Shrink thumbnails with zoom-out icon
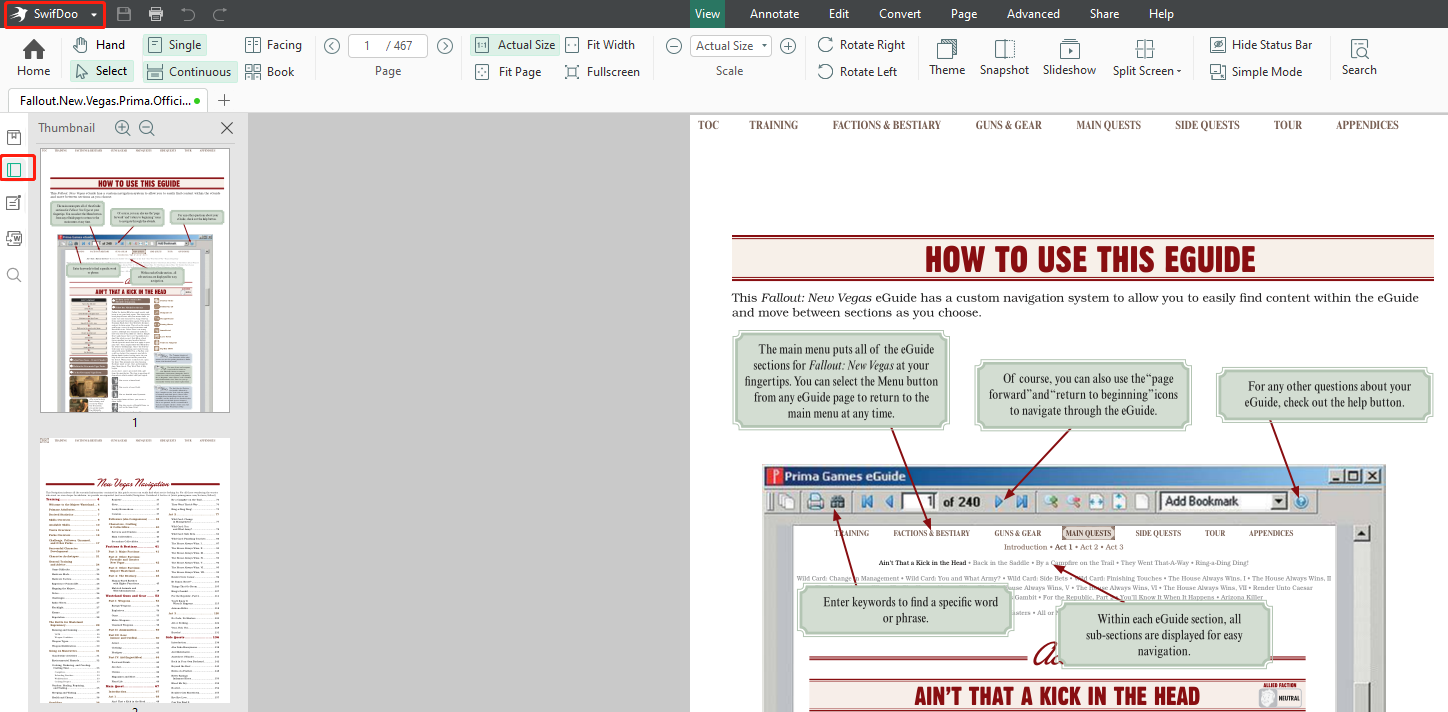Viewport: 1448px width, 712px height. point(147,128)
